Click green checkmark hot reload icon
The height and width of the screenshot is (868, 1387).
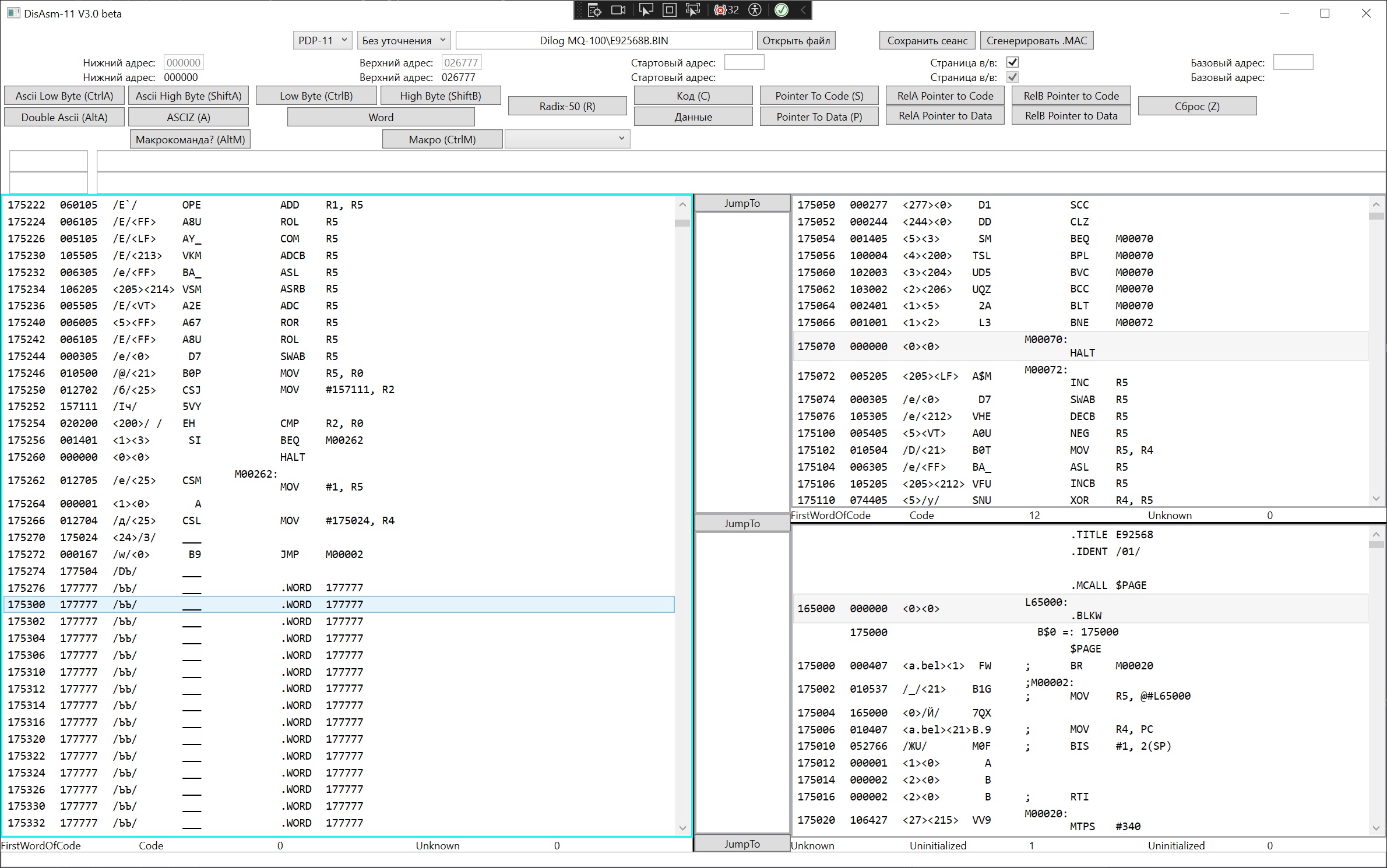pyautogui.click(x=781, y=10)
